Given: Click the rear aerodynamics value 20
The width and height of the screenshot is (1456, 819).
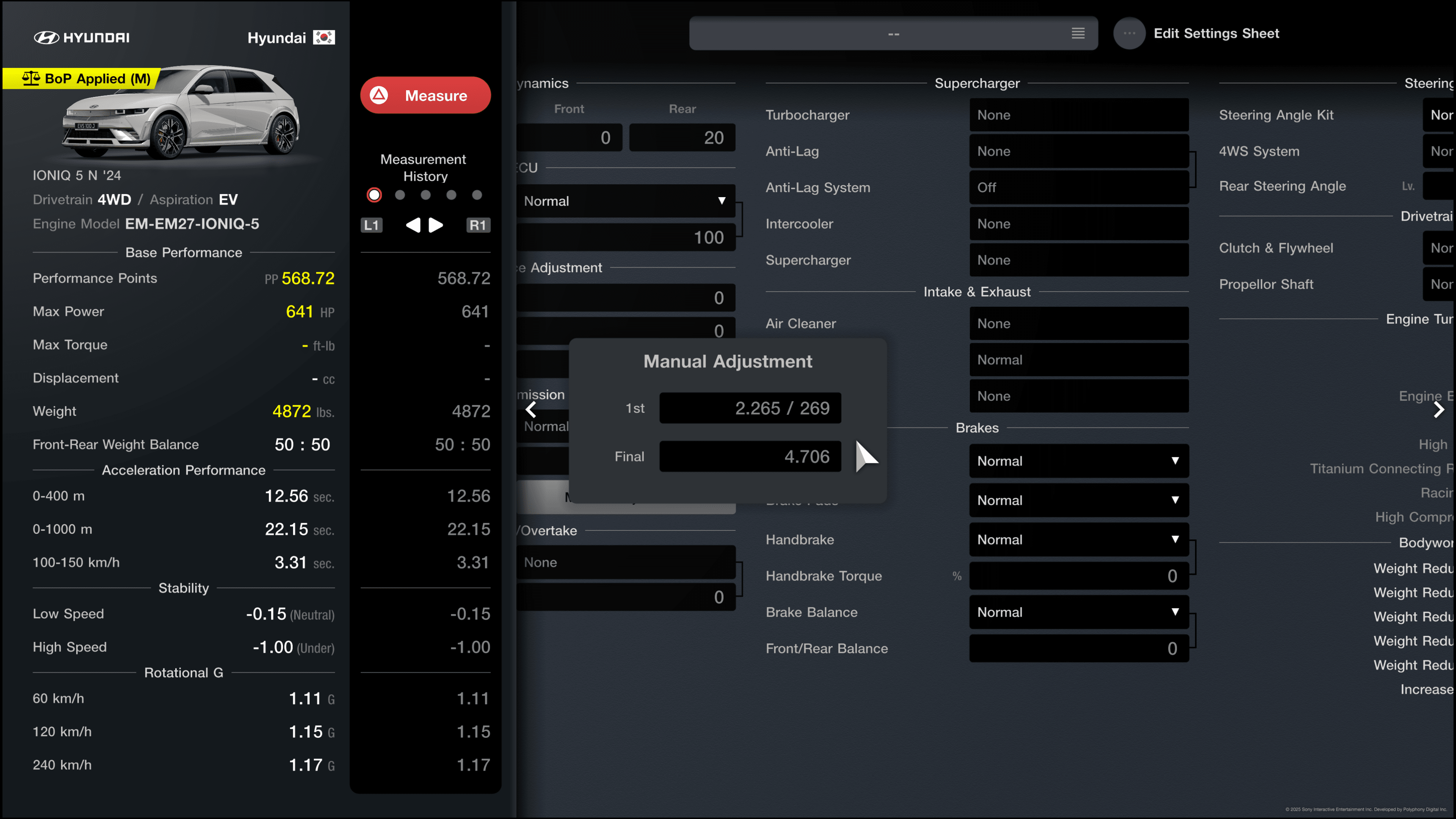Looking at the screenshot, I should (682, 137).
